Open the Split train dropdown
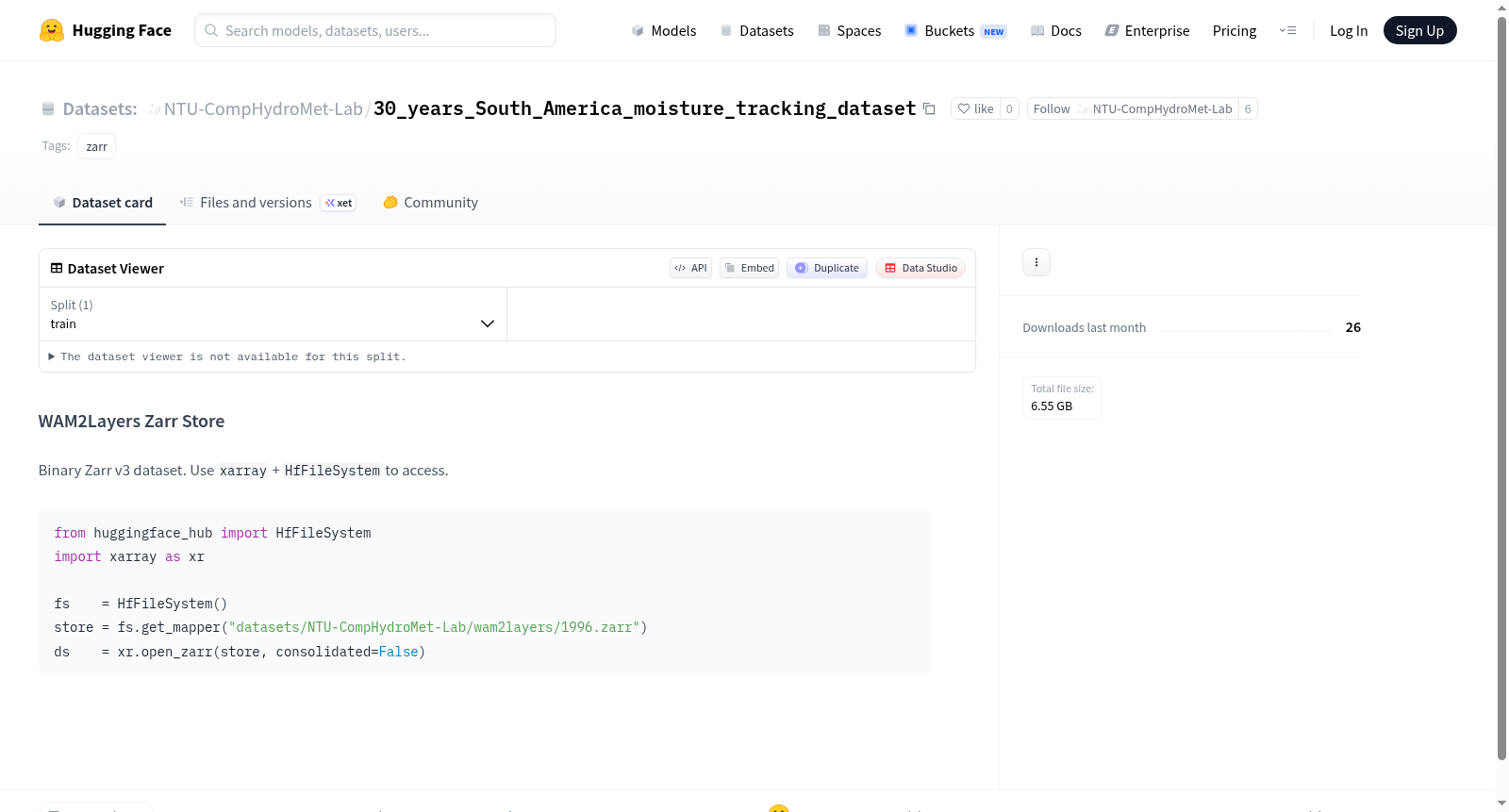 pyautogui.click(x=273, y=314)
